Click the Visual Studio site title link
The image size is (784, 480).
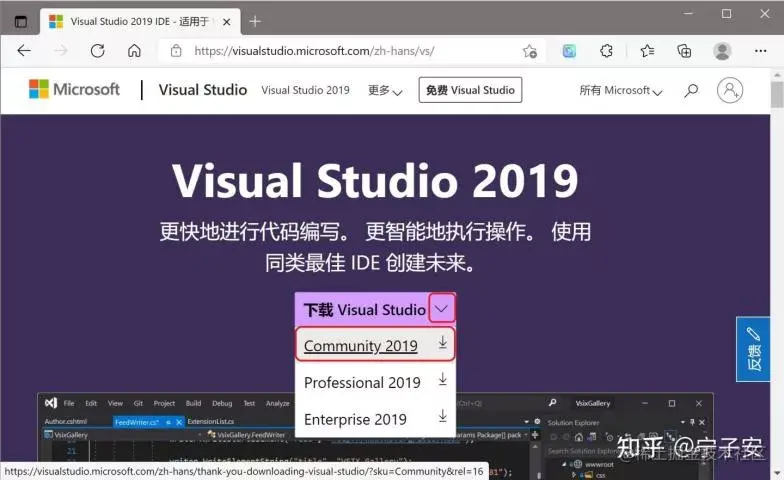[x=202, y=90]
